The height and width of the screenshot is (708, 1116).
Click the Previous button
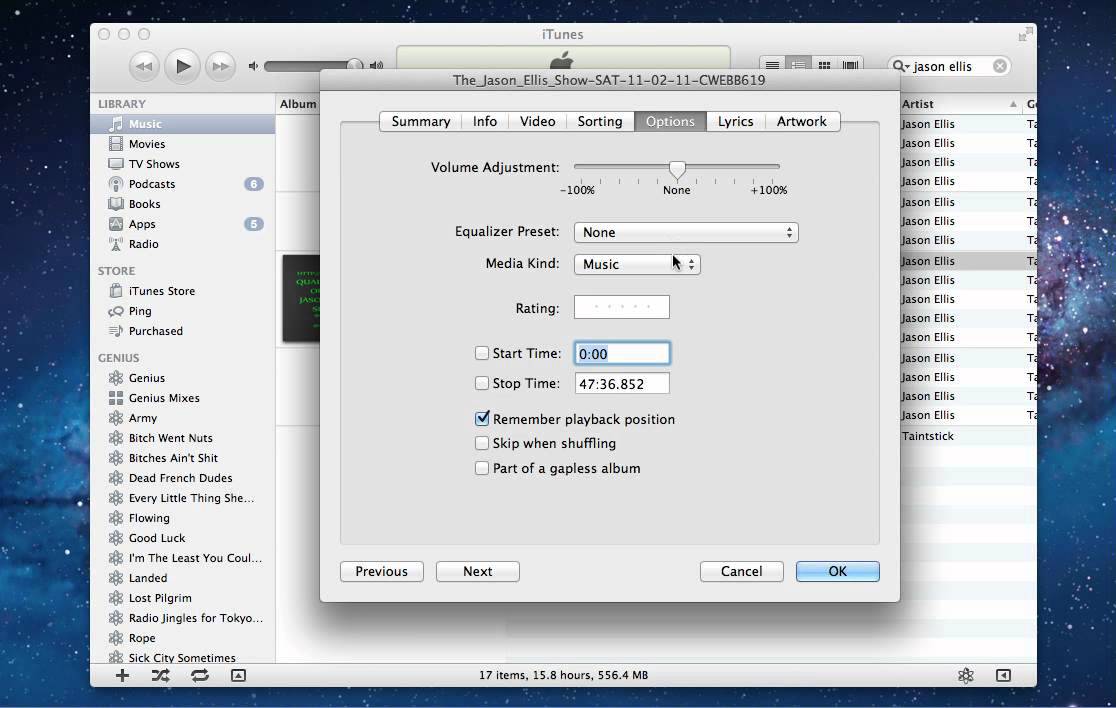point(381,571)
